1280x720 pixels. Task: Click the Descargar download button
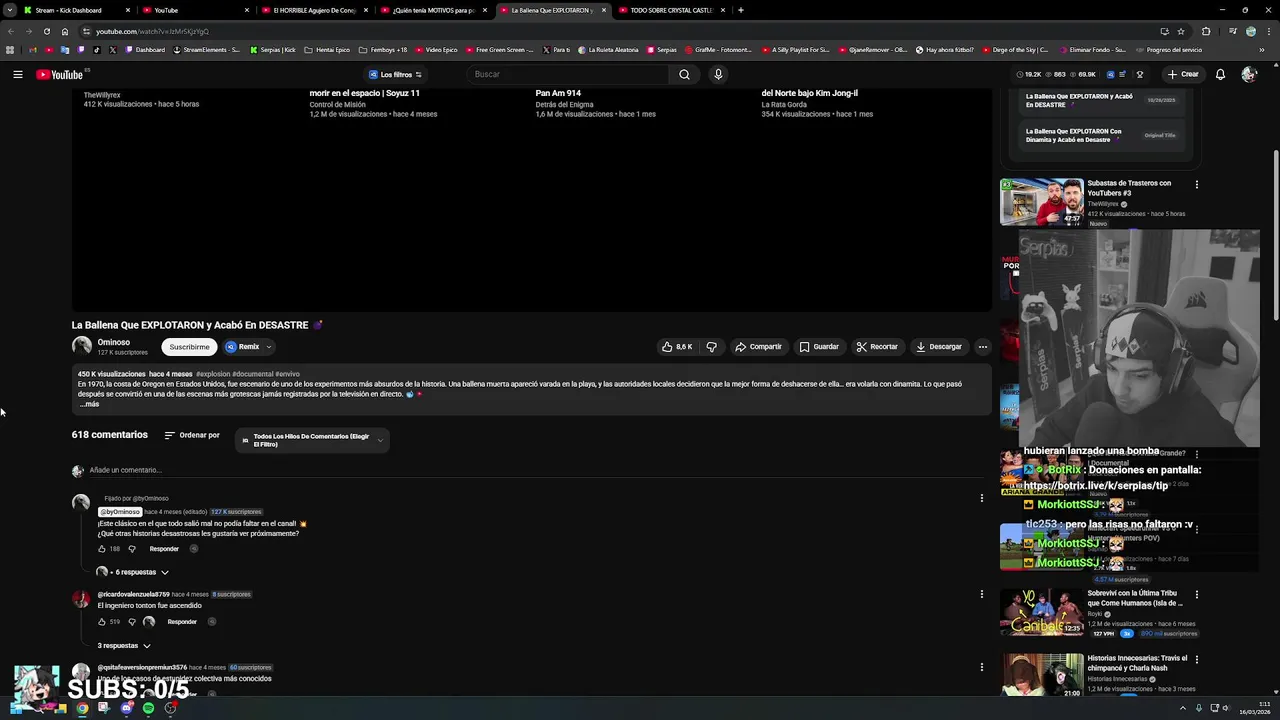[938, 347]
